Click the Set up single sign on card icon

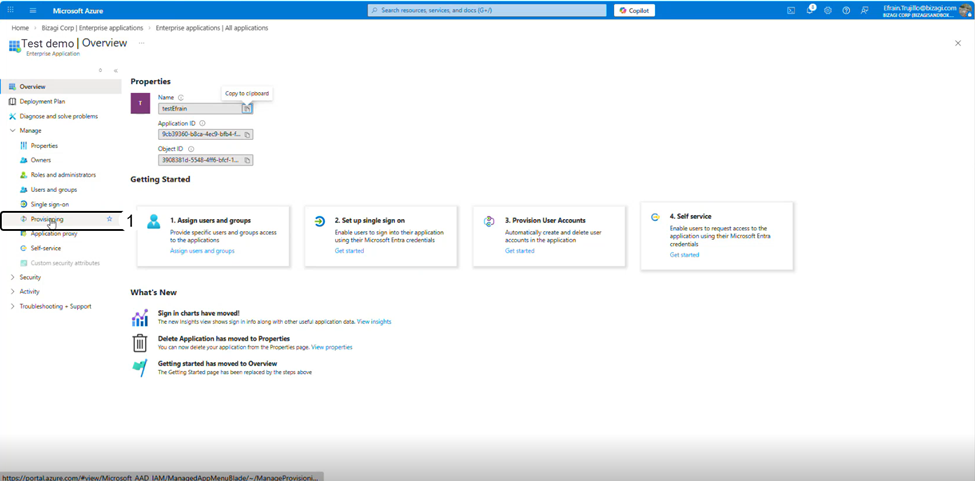[320, 221]
